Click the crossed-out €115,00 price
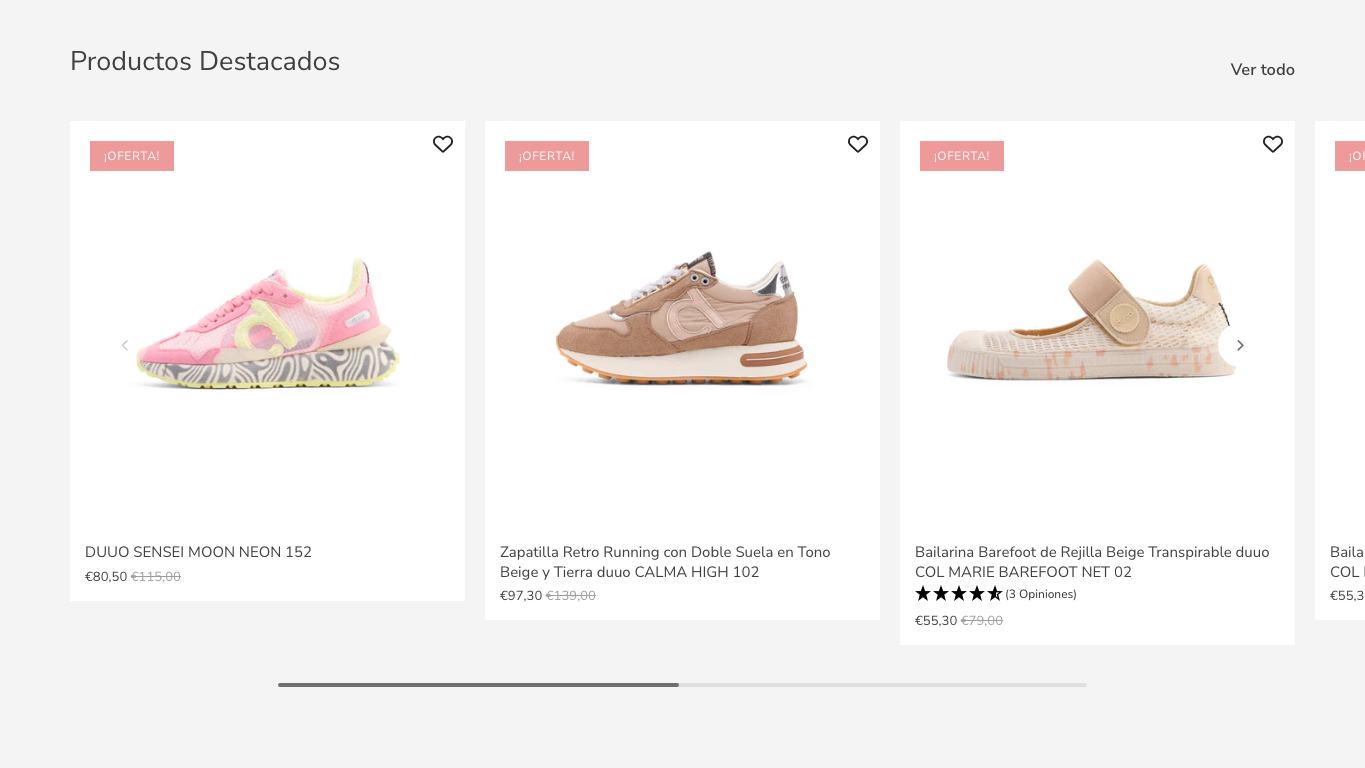Image resolution: width=1365 pixels, height=768 pixels. click(x=156, y=577)
